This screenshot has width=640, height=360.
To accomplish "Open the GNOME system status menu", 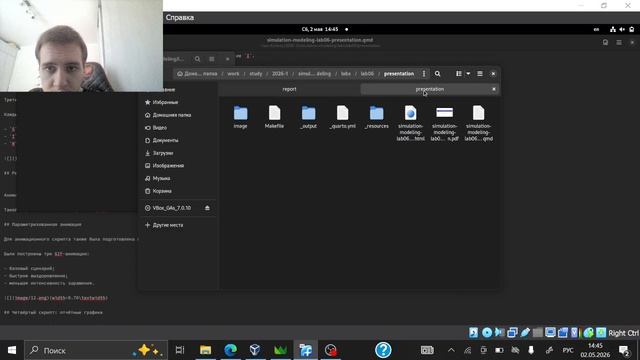I will (622, 29).
